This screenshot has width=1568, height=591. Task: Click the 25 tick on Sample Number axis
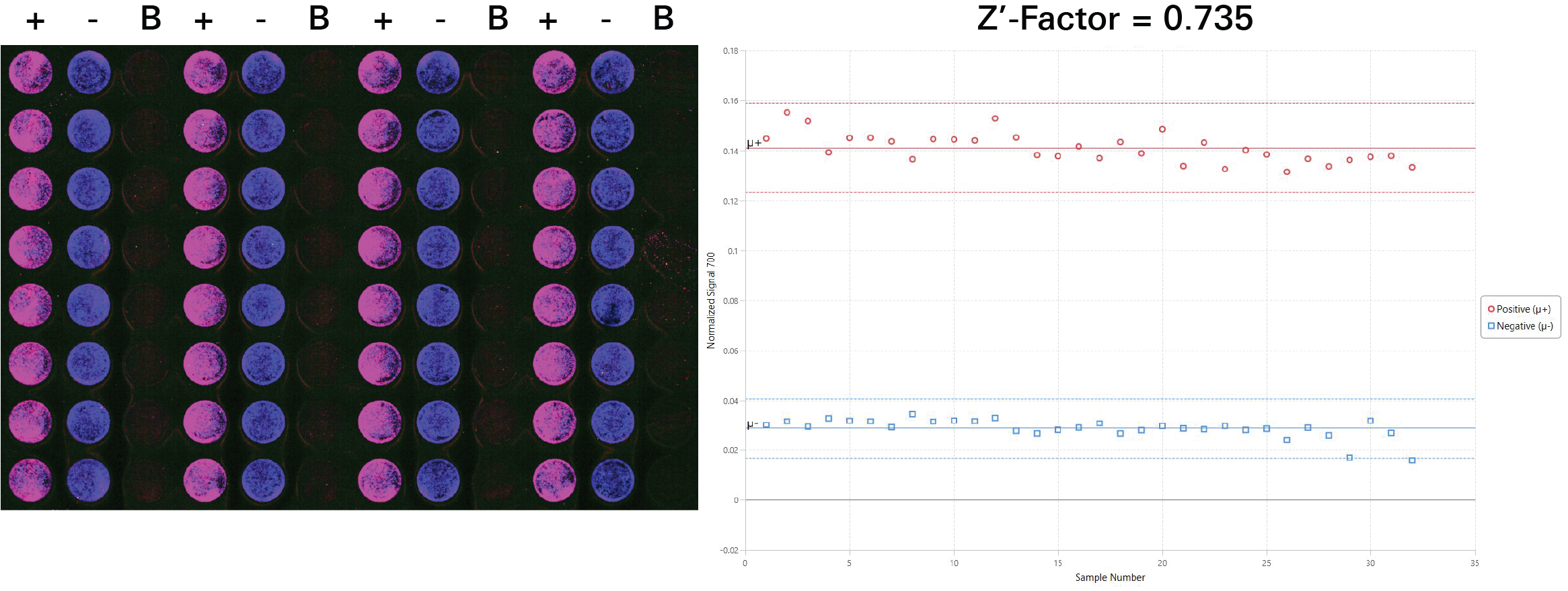click(1267, 563)
